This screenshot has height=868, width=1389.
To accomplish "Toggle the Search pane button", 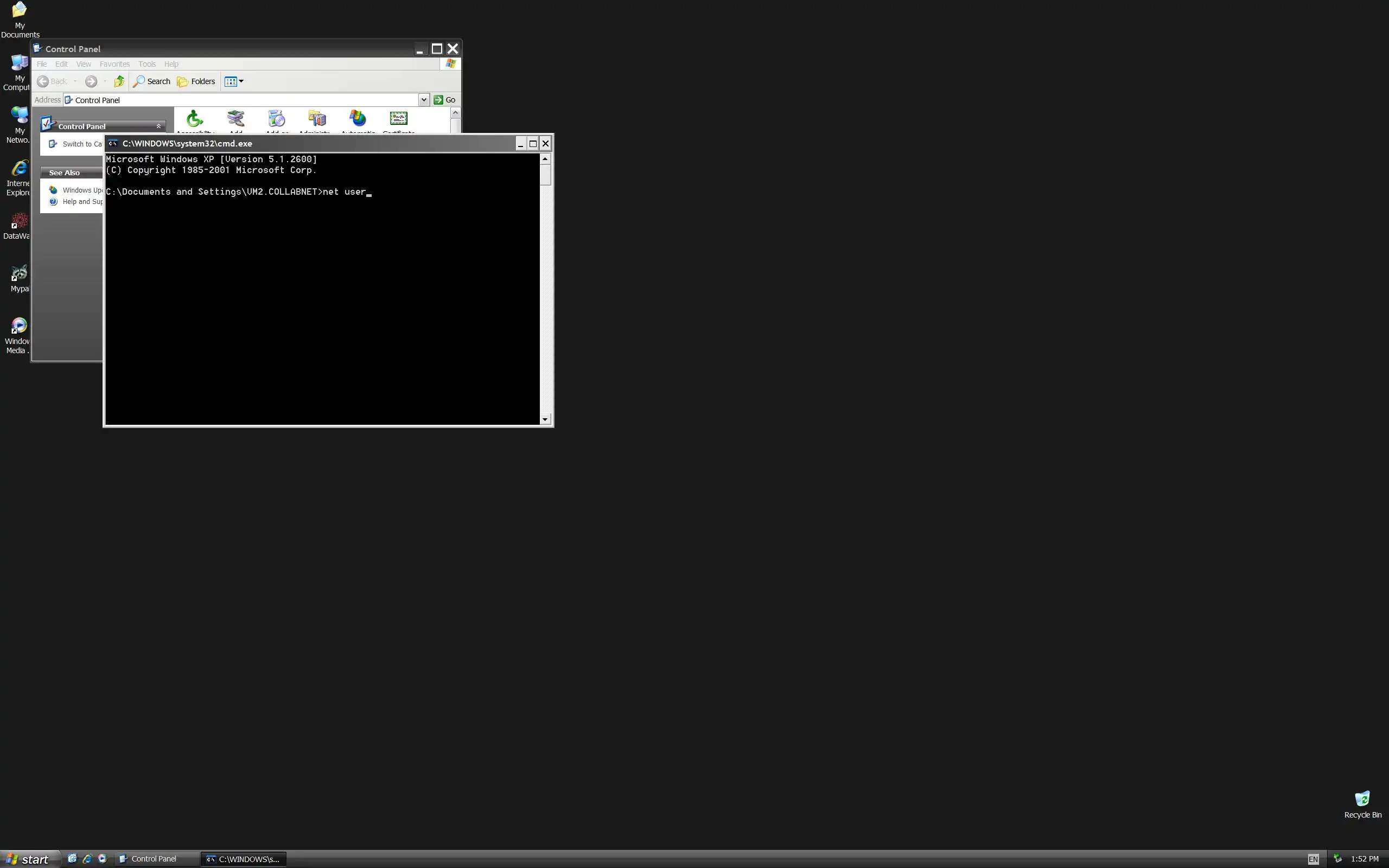I will pos(152,81).
